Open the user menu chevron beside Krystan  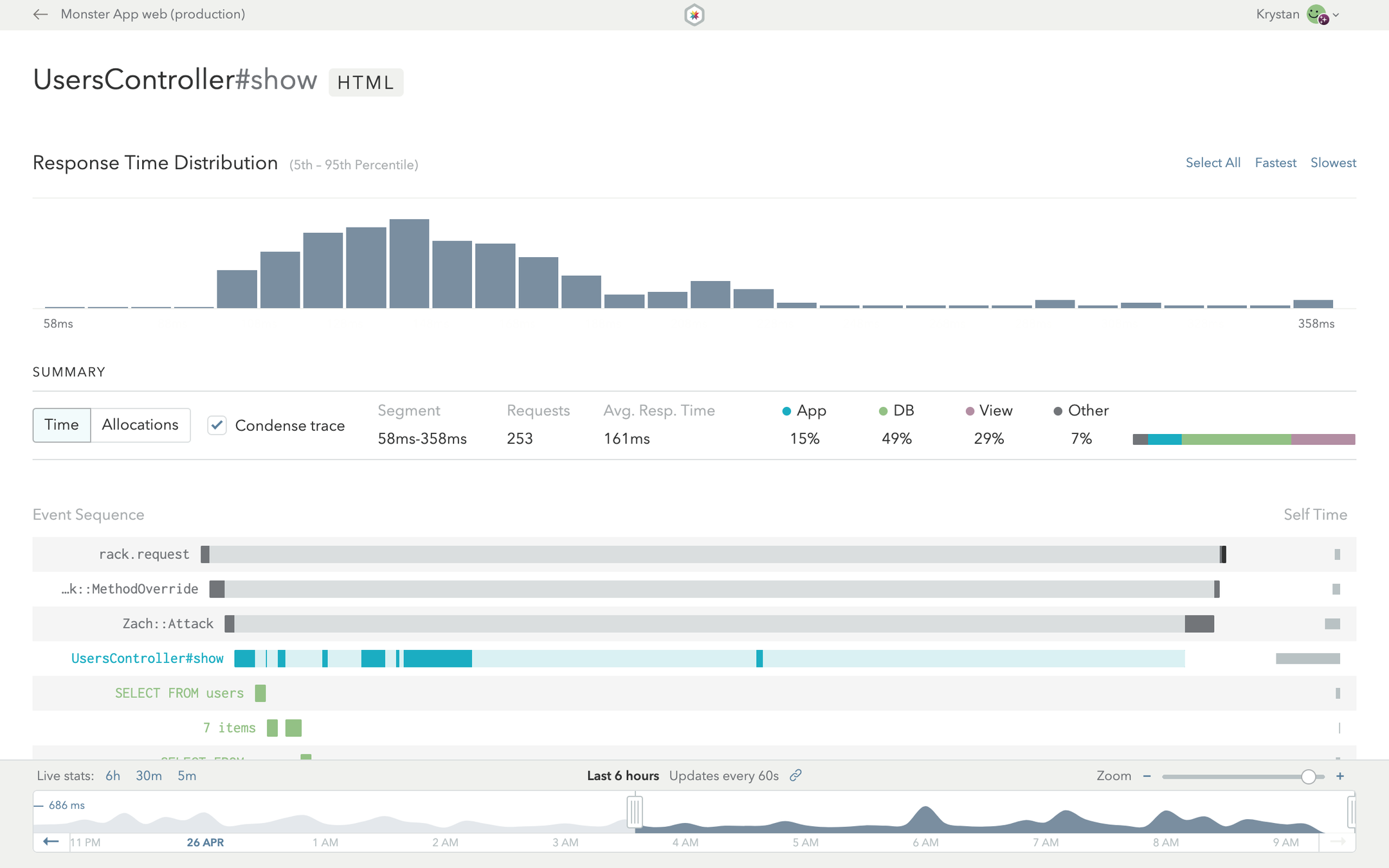[1336, 15]
